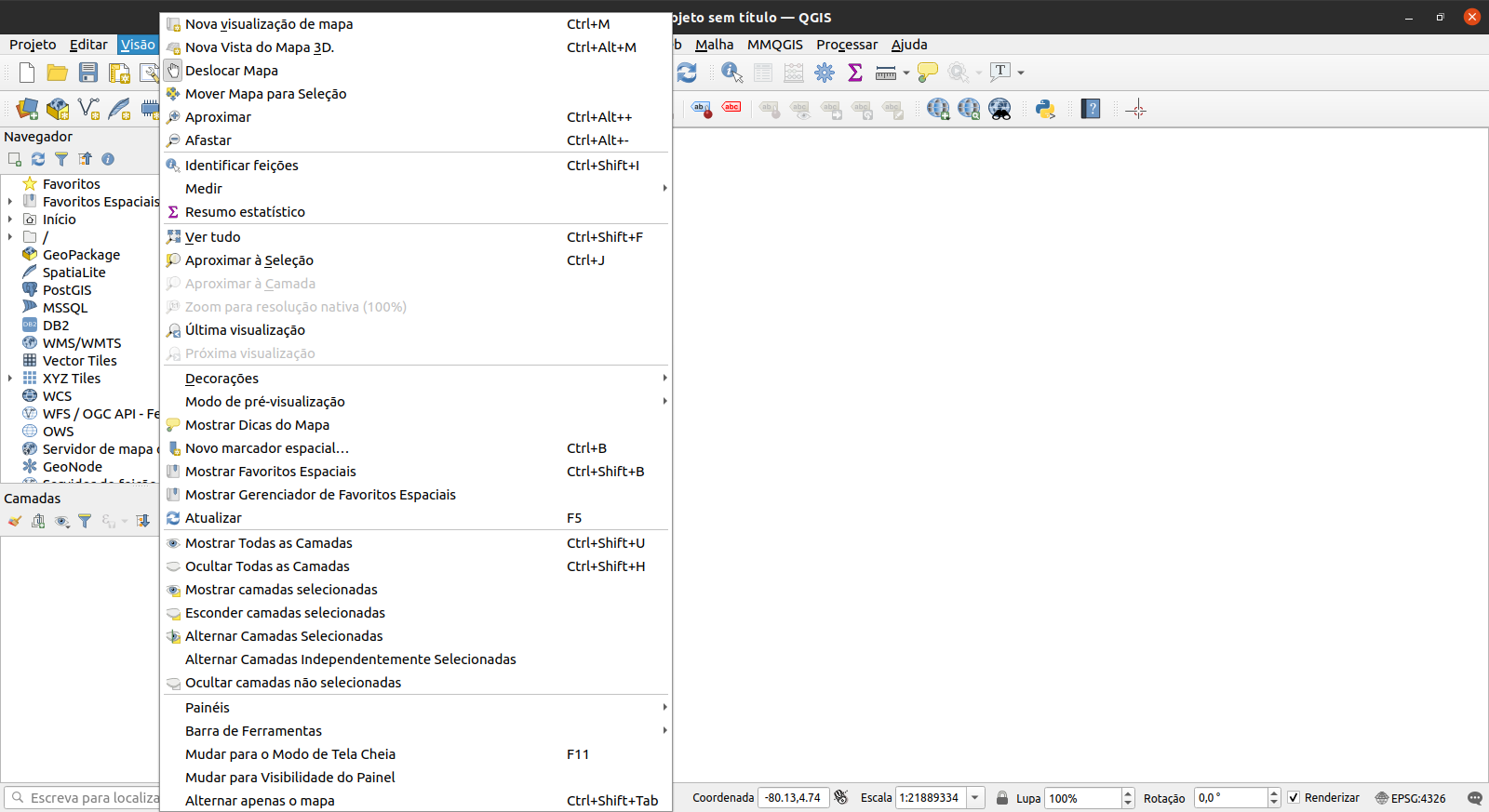This screenshot has width=1489, height=812.
Task: Create a new blank project
Action: tap(27, 73)
